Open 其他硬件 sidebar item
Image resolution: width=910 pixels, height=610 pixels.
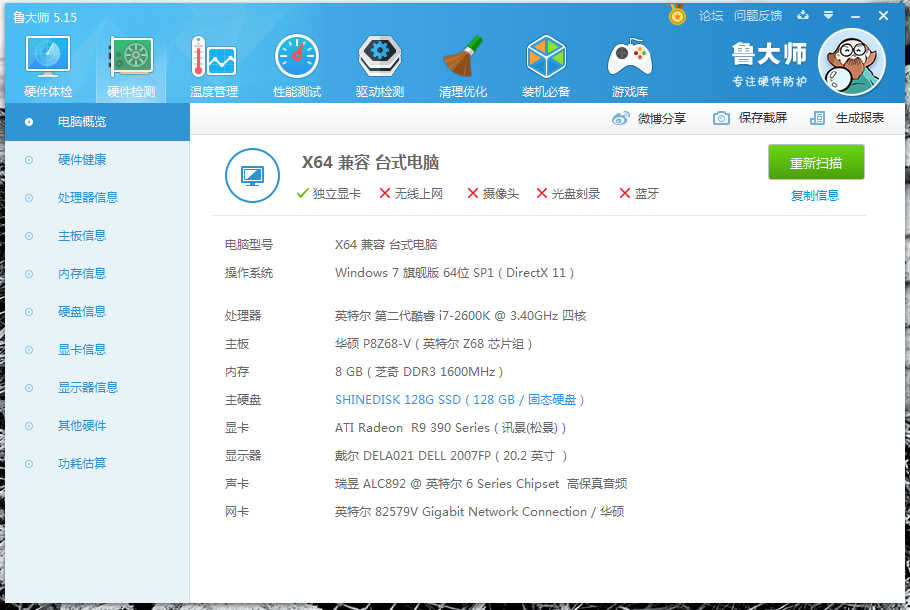point(97,426)
